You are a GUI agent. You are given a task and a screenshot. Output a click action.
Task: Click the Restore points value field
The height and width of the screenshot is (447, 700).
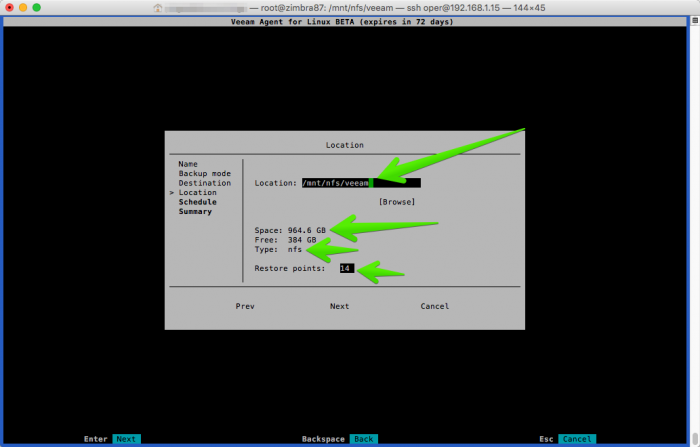pos(347,268)
